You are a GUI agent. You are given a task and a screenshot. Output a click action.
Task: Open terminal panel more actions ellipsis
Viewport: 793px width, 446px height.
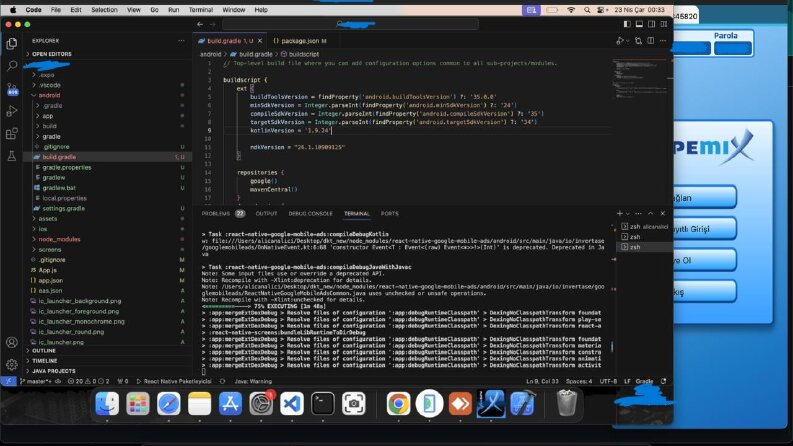(638, 213)
